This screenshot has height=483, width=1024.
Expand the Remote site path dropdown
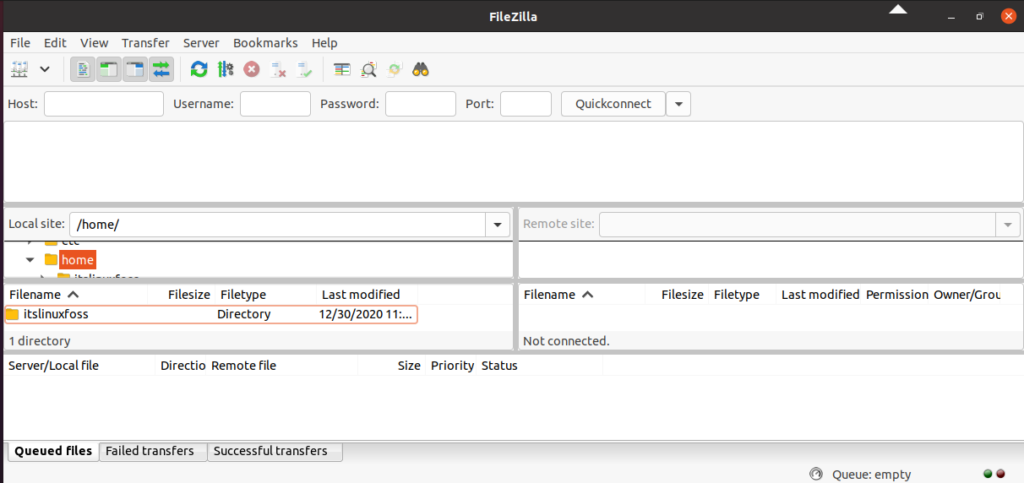[x=1007, y=225]
